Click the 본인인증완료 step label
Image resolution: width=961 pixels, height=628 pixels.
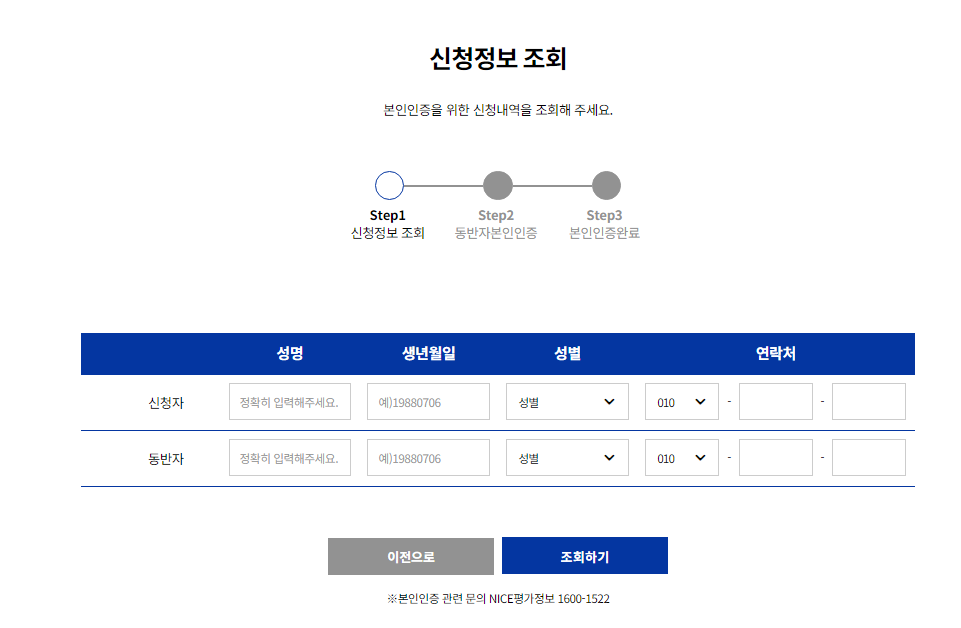[604, 233]
